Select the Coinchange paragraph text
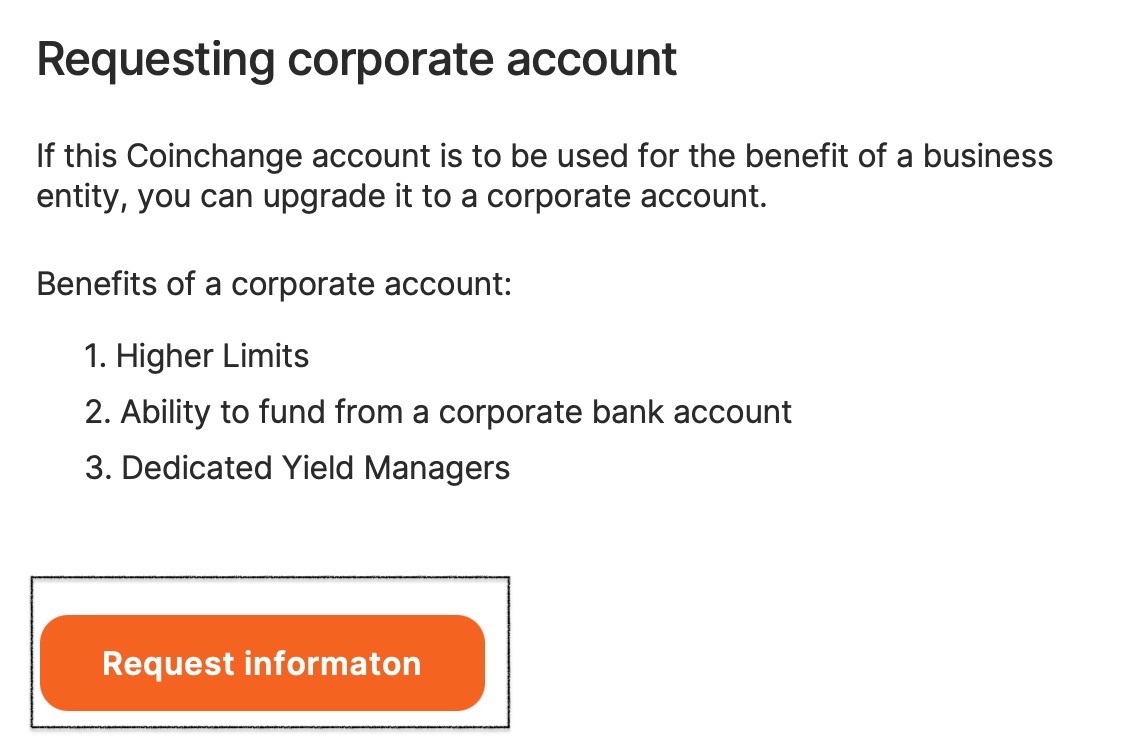This screenshot has width=1132, height=738. pyautogui.click(x=544, y=175)
